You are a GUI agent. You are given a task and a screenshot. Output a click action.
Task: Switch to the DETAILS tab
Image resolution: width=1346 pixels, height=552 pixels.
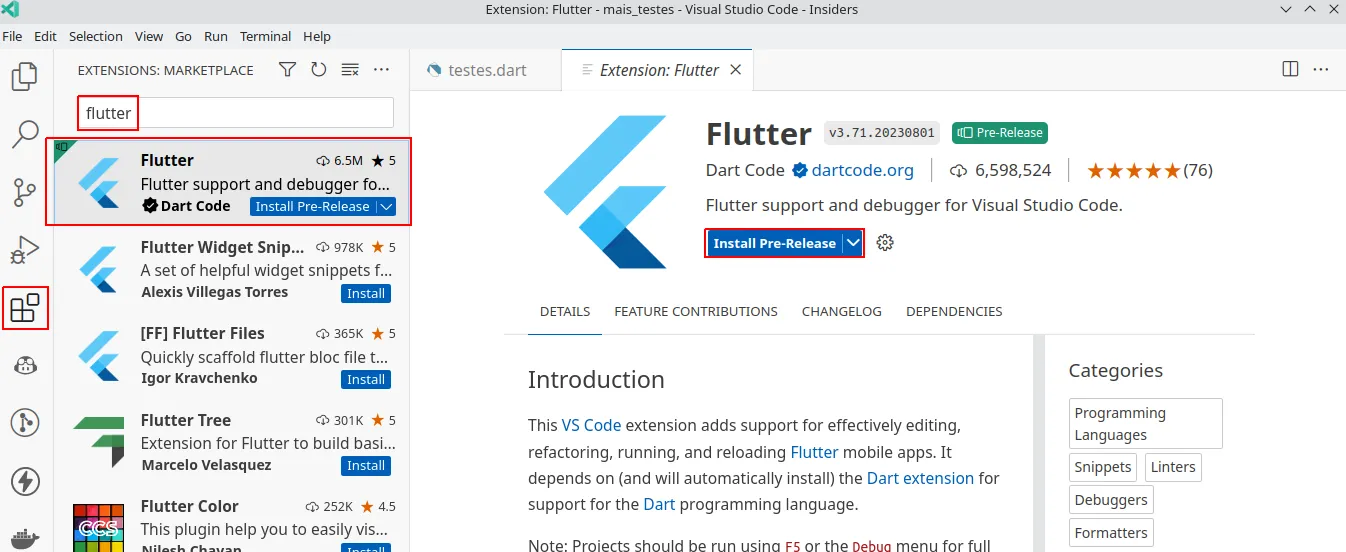tap(565, 311)
